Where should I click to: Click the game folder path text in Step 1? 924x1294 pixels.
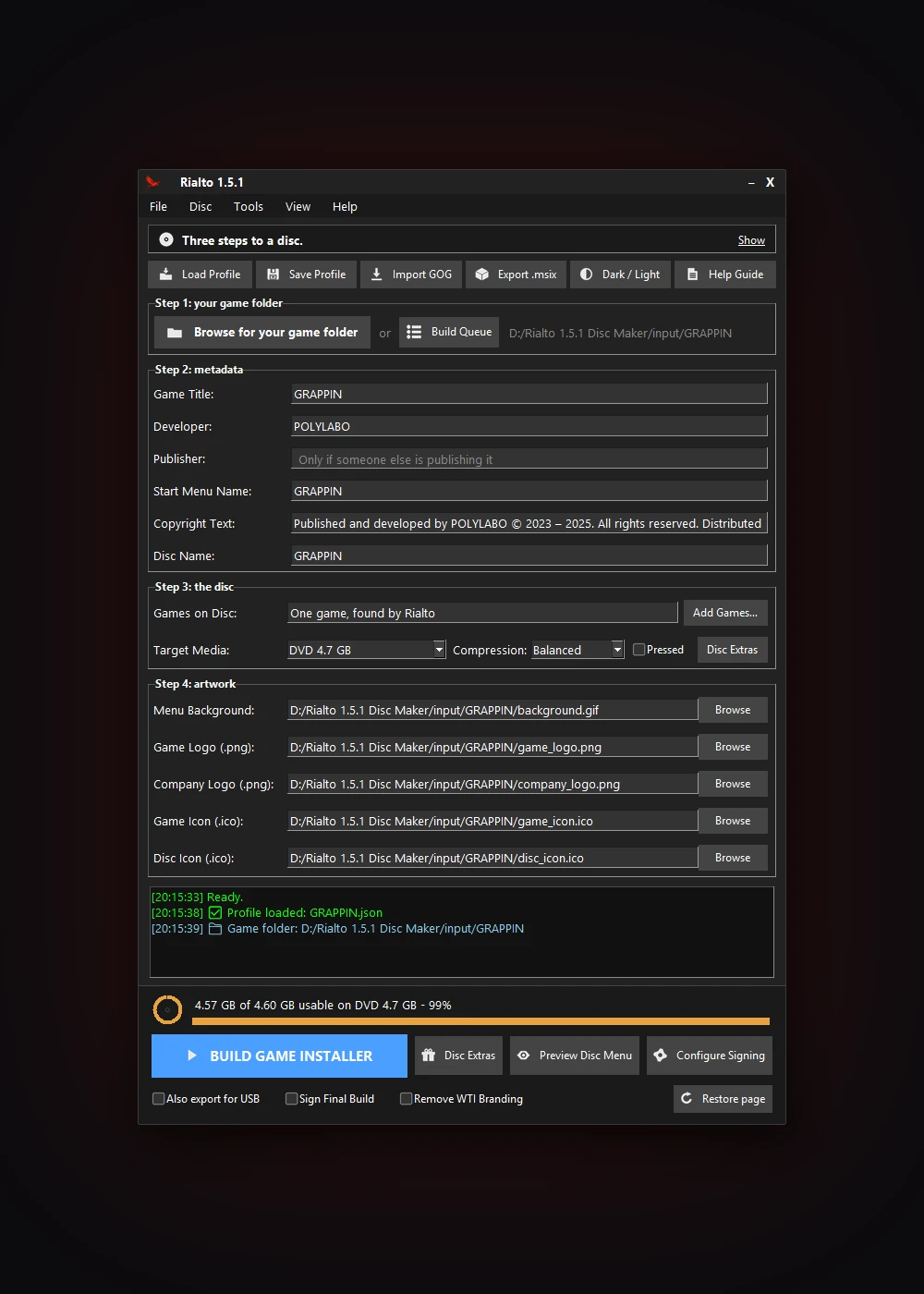click(x=620, y=333)
